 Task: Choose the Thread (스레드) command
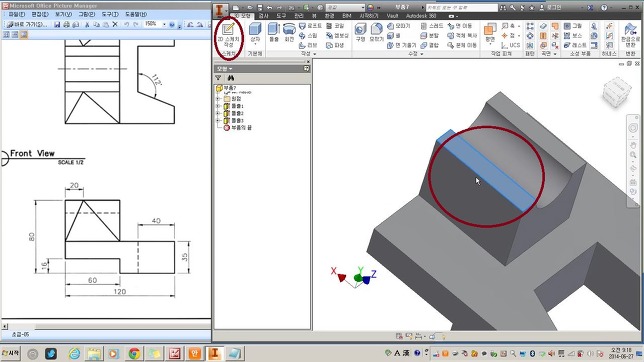coord(432,26)
